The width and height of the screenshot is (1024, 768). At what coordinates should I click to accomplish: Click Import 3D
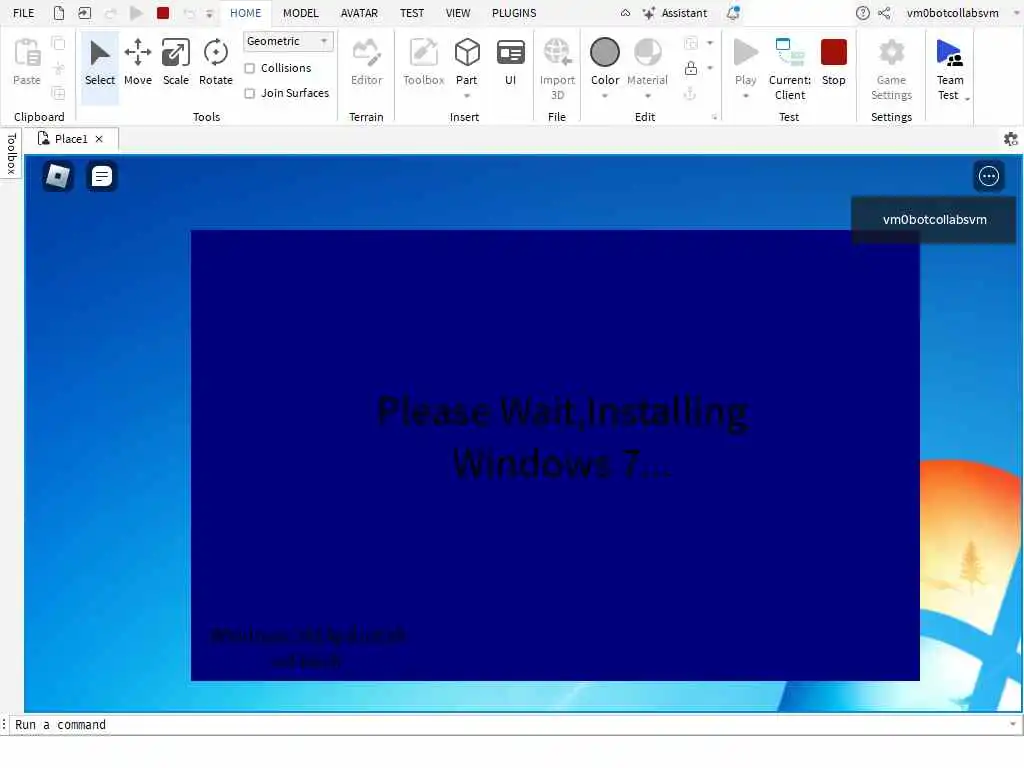pos(557,69)
